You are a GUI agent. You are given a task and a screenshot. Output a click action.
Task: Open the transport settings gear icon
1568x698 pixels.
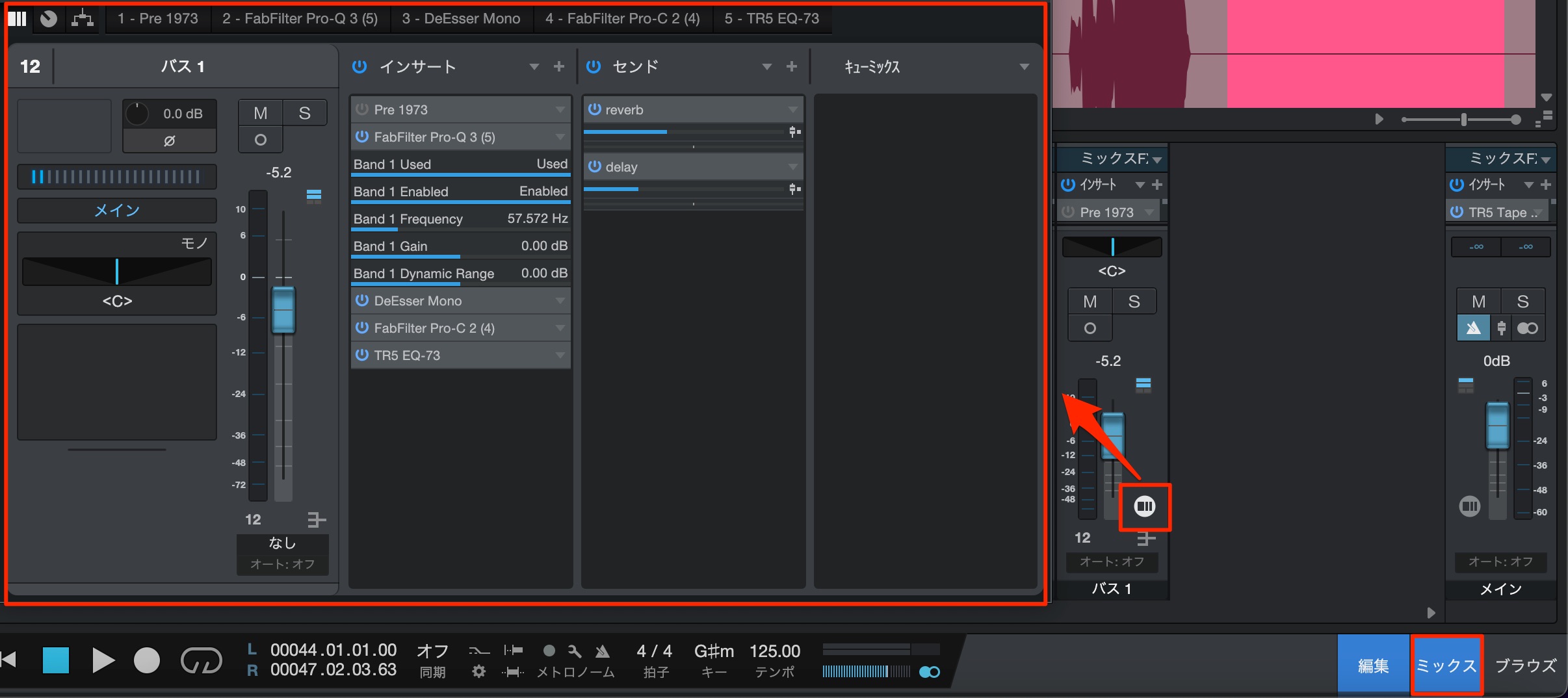[478, 671]
